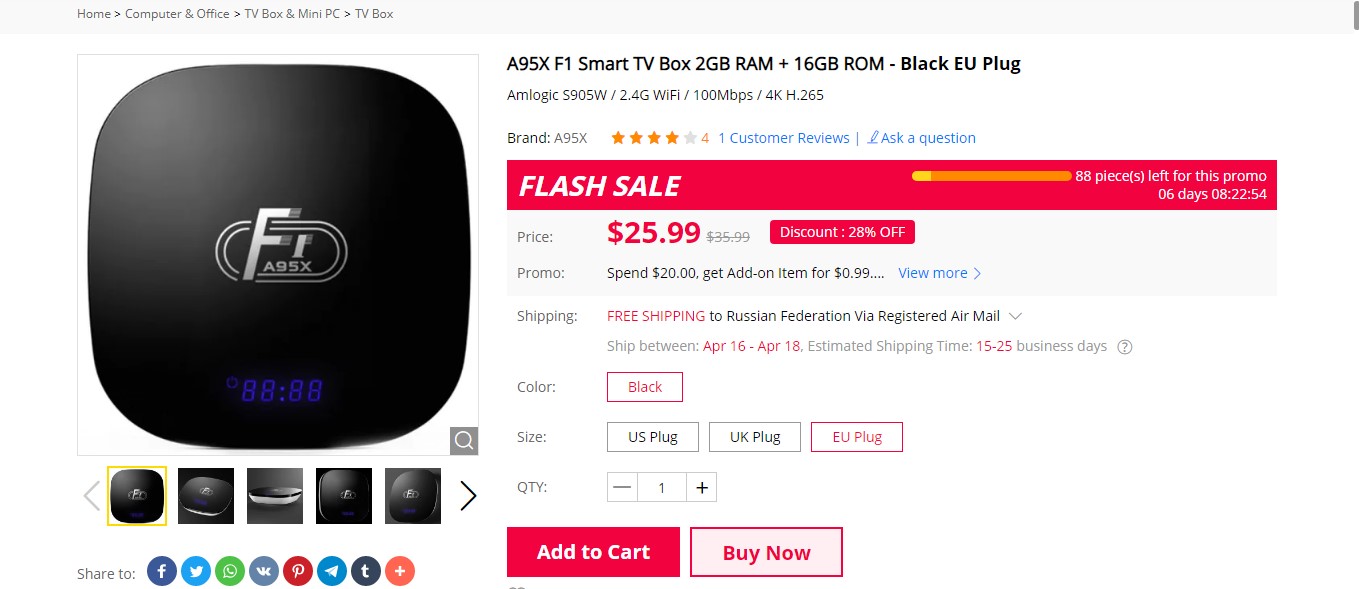Screen dimensions: 1359x589
Task: Select the Black color option
Action: (645, 387)
